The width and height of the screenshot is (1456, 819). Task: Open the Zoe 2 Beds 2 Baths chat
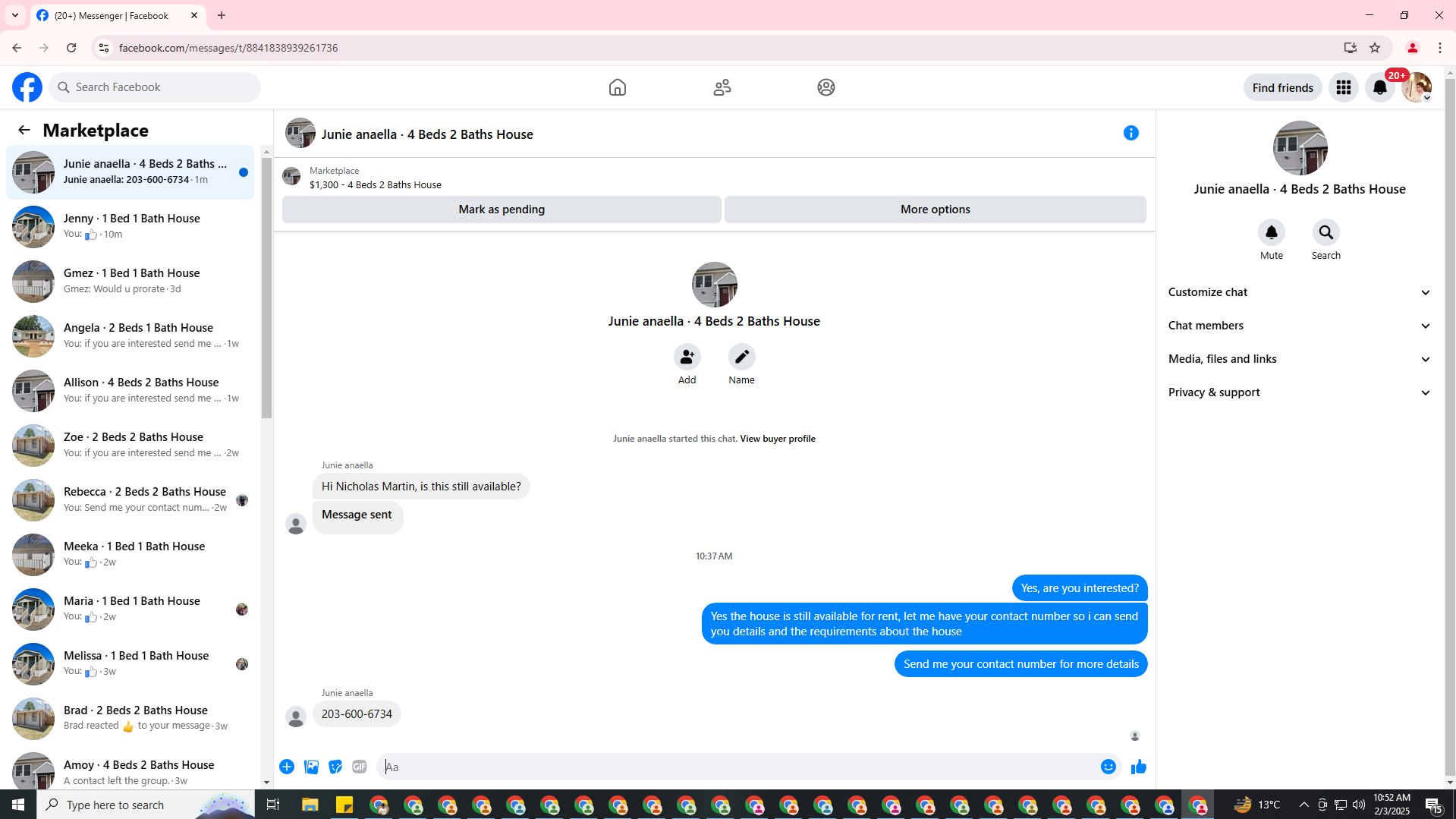coord(131,446)
